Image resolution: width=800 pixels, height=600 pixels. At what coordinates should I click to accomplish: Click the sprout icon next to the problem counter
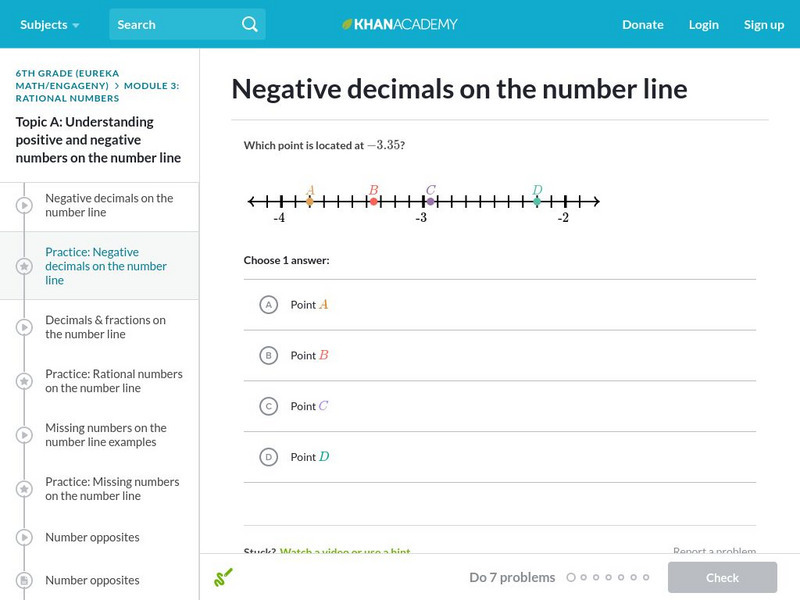(x=223, y=577)
